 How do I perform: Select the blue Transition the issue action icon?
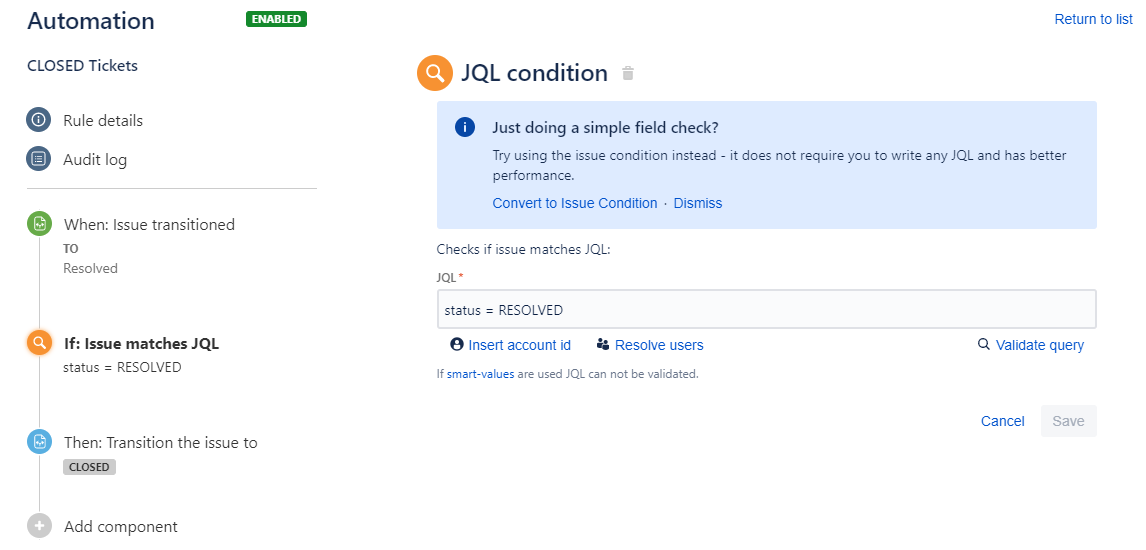(x=39, y=442)
